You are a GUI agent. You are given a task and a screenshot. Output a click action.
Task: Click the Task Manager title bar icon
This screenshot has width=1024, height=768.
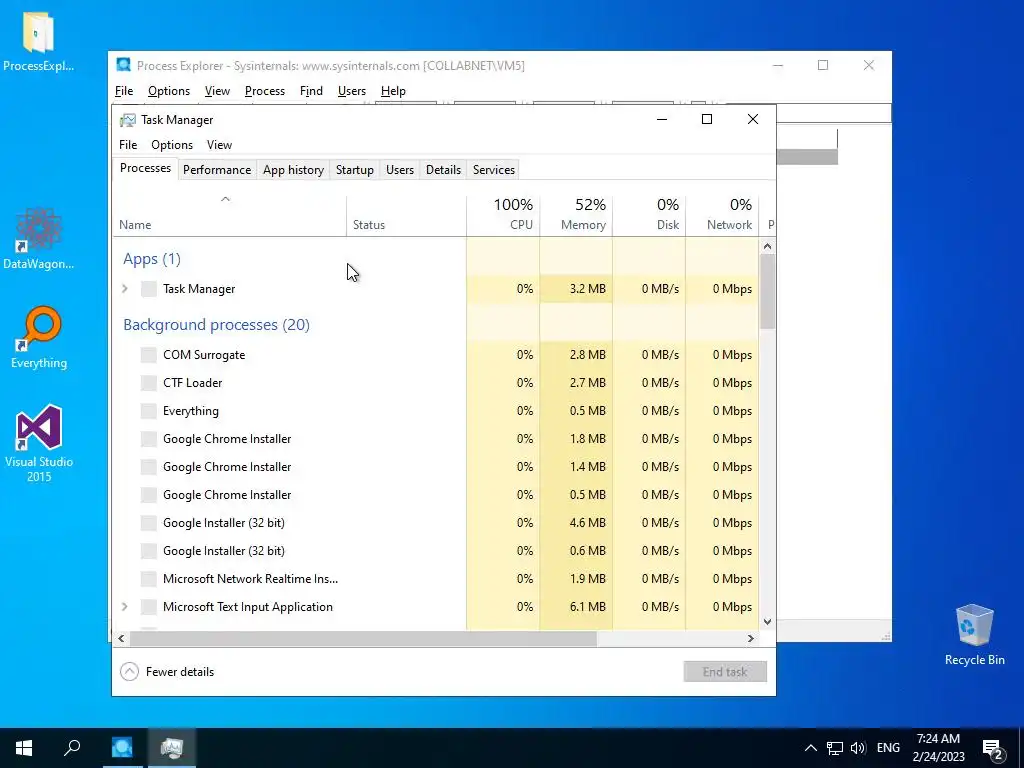pos(128,120)
